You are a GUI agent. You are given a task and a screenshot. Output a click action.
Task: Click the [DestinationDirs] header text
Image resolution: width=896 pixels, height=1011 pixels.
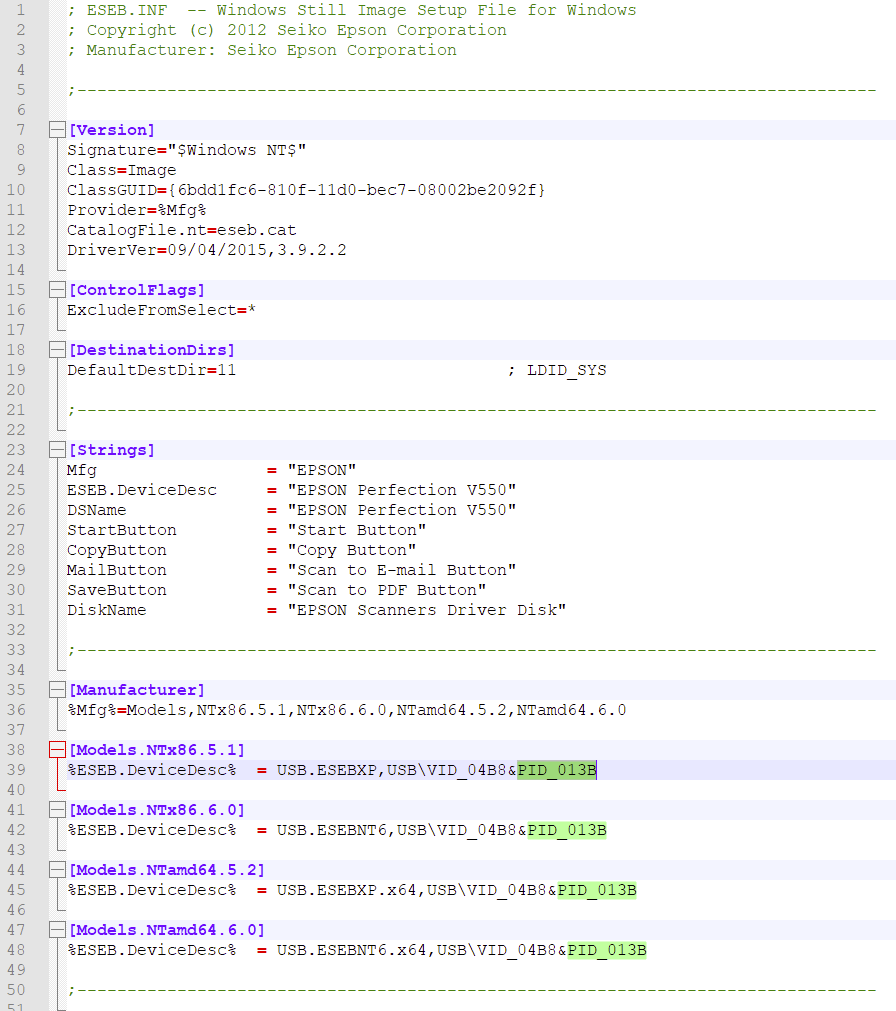pyautogui.click(x=151, y=349)
